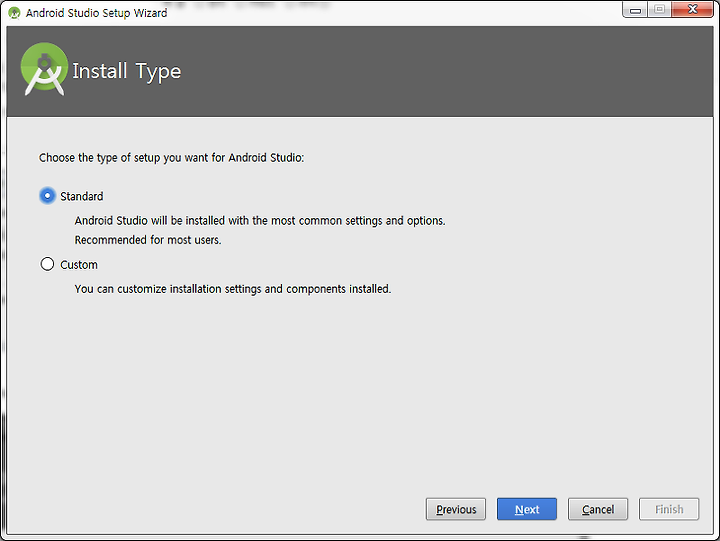This screenshot has height=541, width=720.
Task: Select the Standard install type radio button
Action: 47,196
